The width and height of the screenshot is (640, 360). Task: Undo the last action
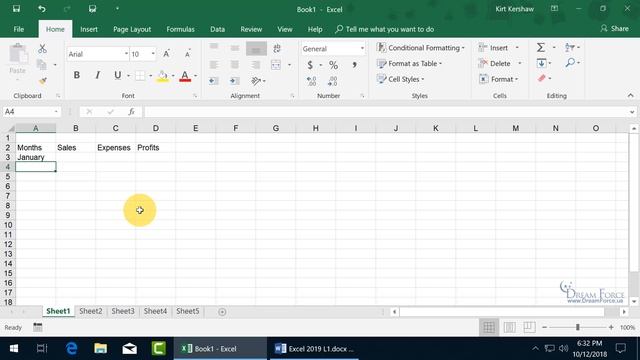tap(42, 9)
